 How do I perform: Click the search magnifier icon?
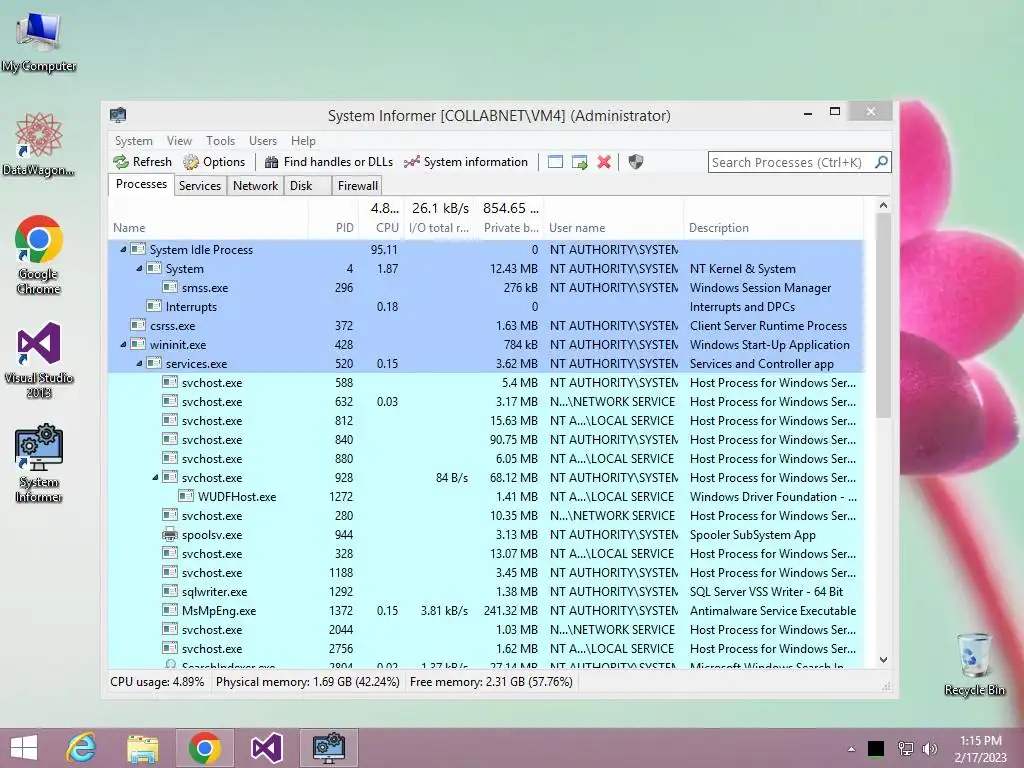pyautogui.click(x=881, y=162)
